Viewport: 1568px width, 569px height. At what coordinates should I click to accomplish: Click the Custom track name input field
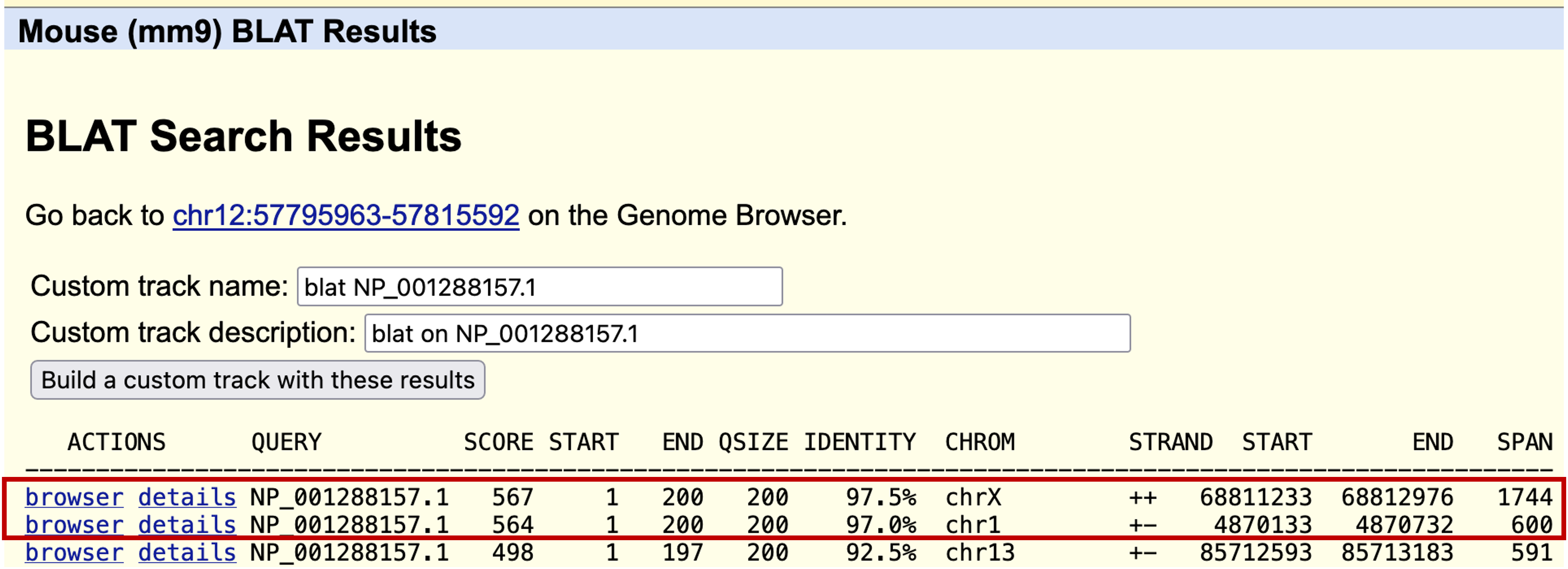[x=539, y=286]
